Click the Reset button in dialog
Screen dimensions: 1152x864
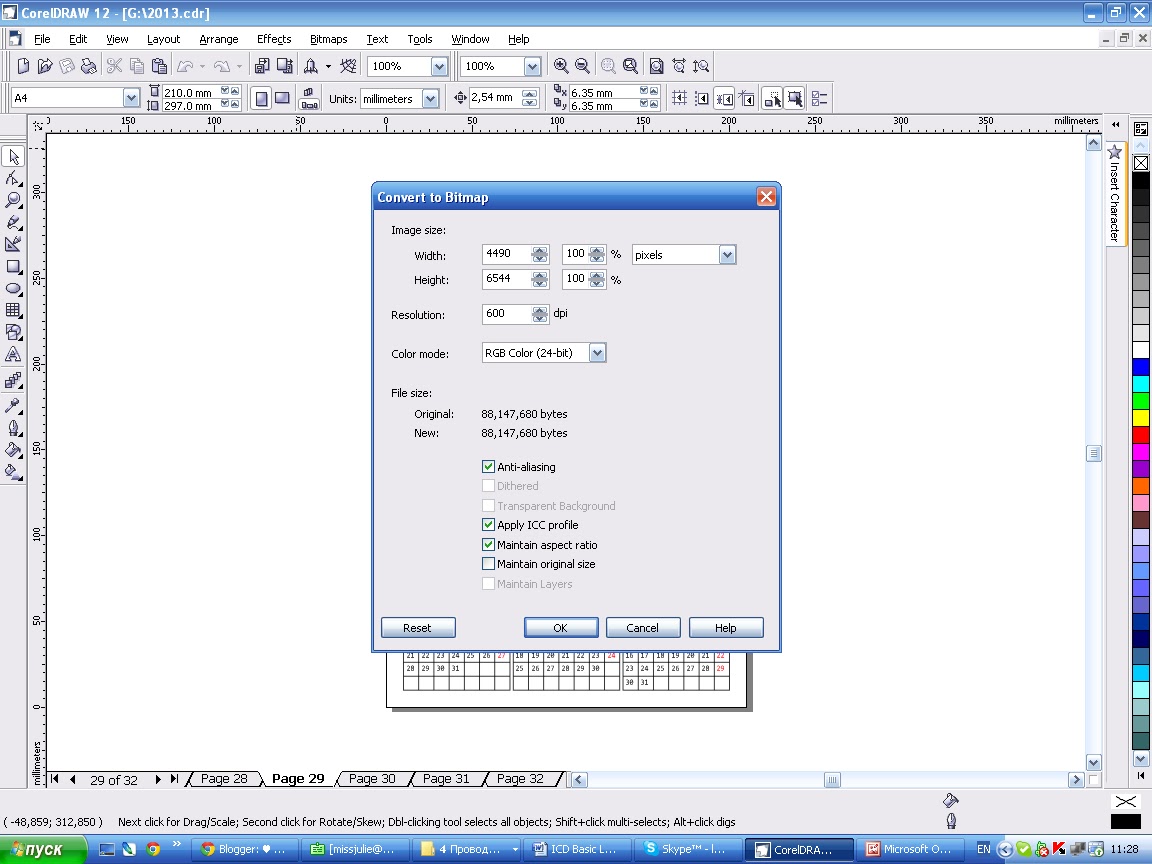point(417,627)
